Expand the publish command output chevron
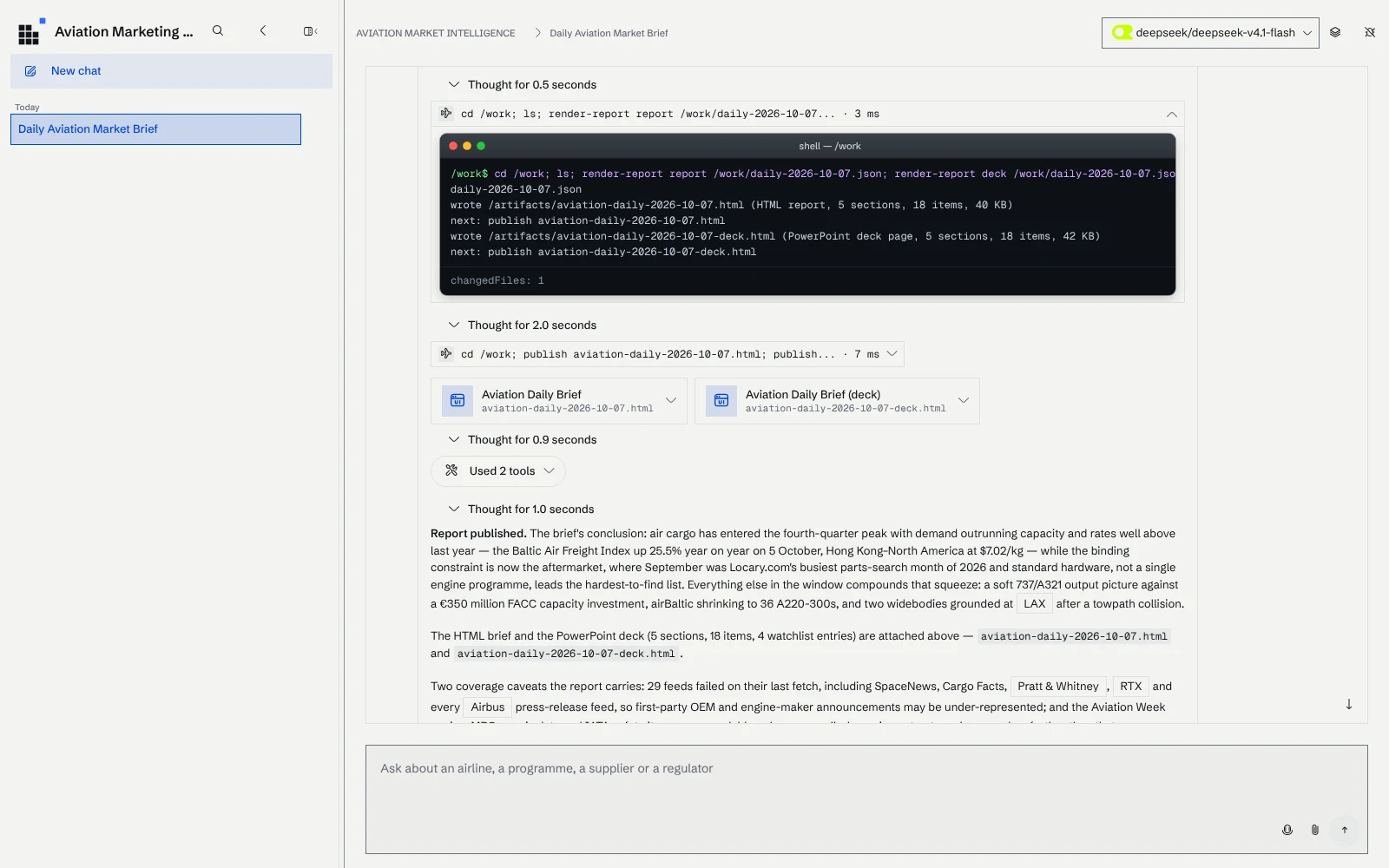1389x868 pixels. pyautogui.click(x=892, y=354)
